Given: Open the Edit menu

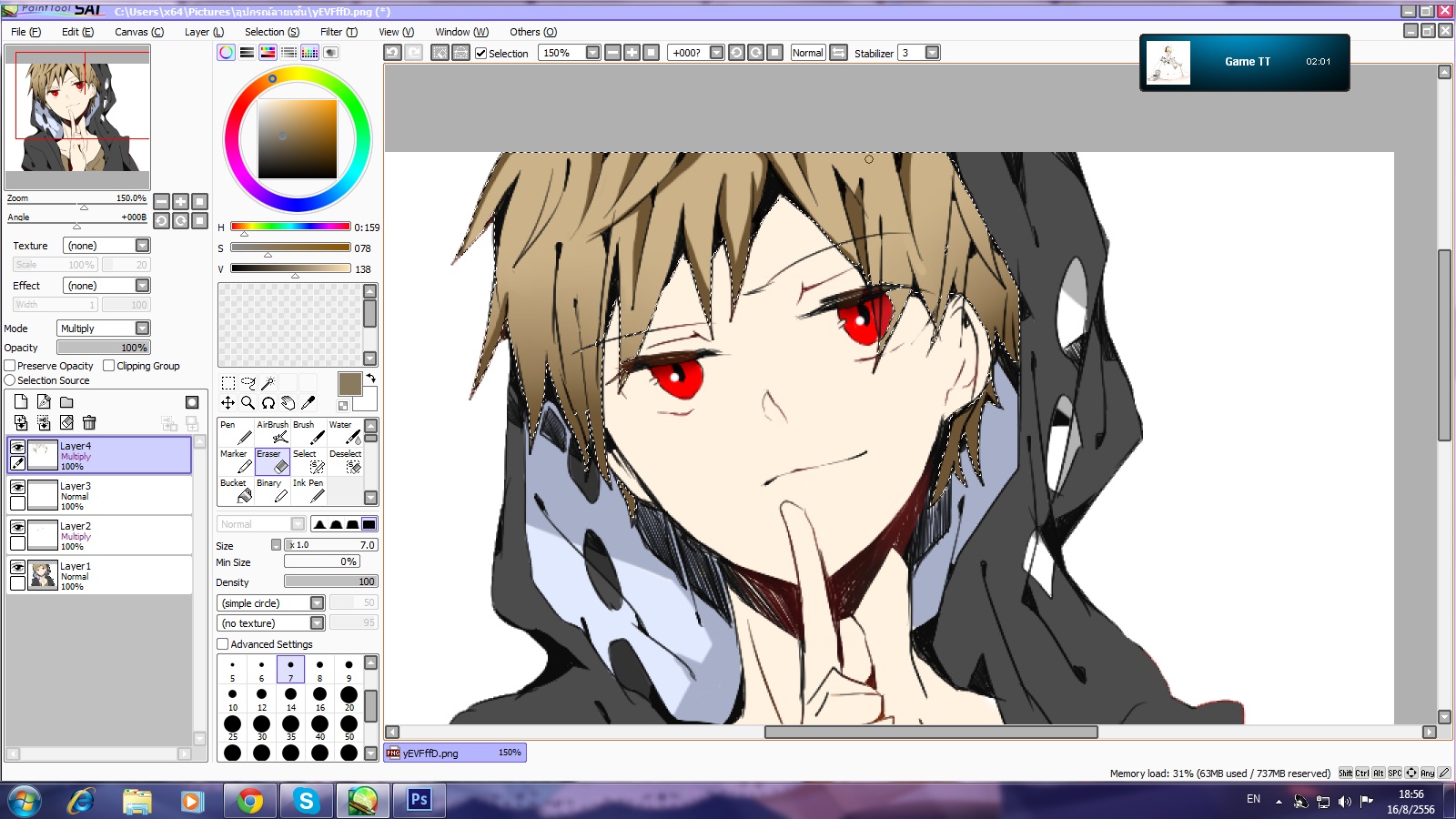Looking at the screenshot, I should click(x=77, y=32).
